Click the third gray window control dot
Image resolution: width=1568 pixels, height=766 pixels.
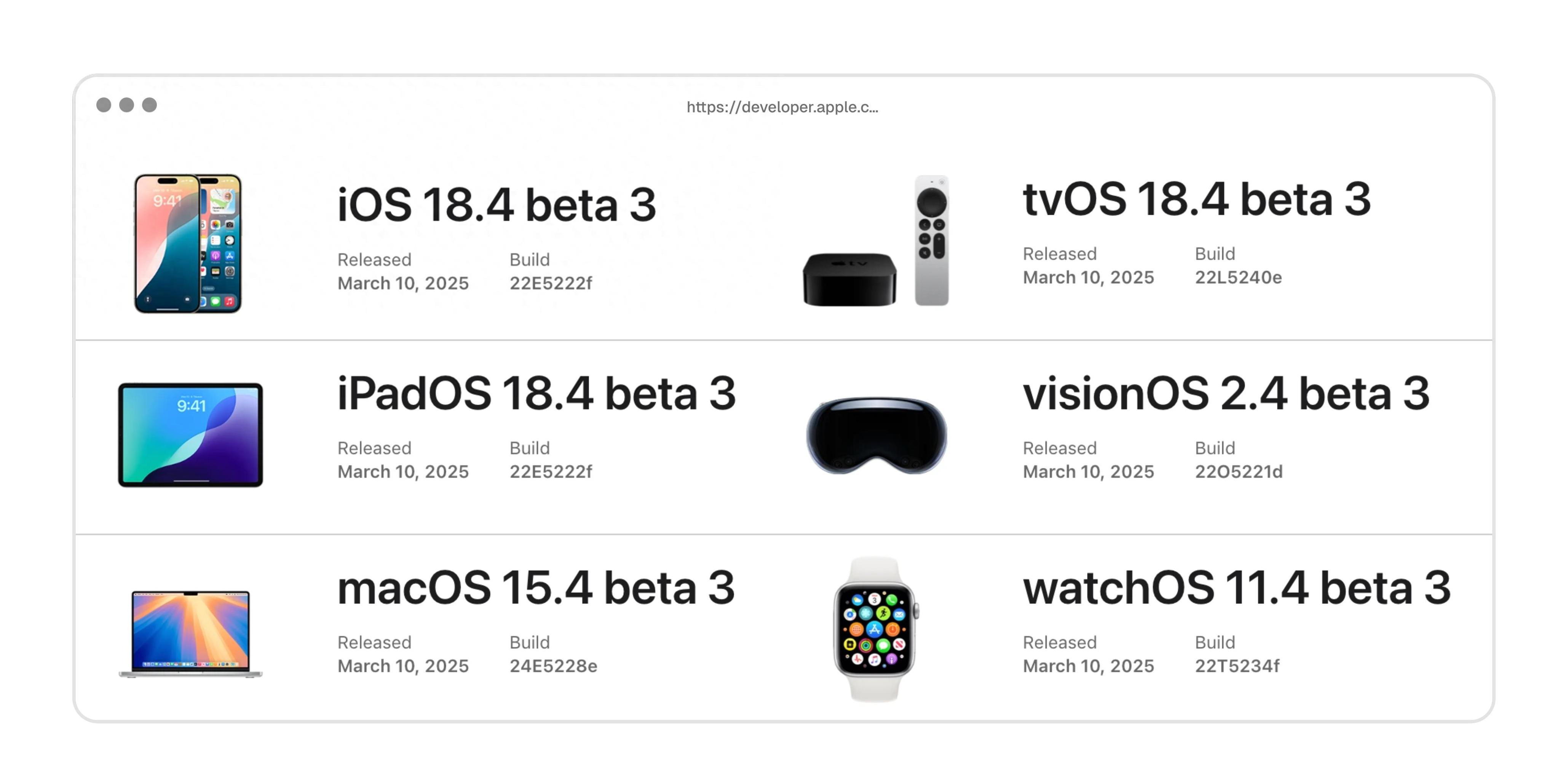(149, 105)
